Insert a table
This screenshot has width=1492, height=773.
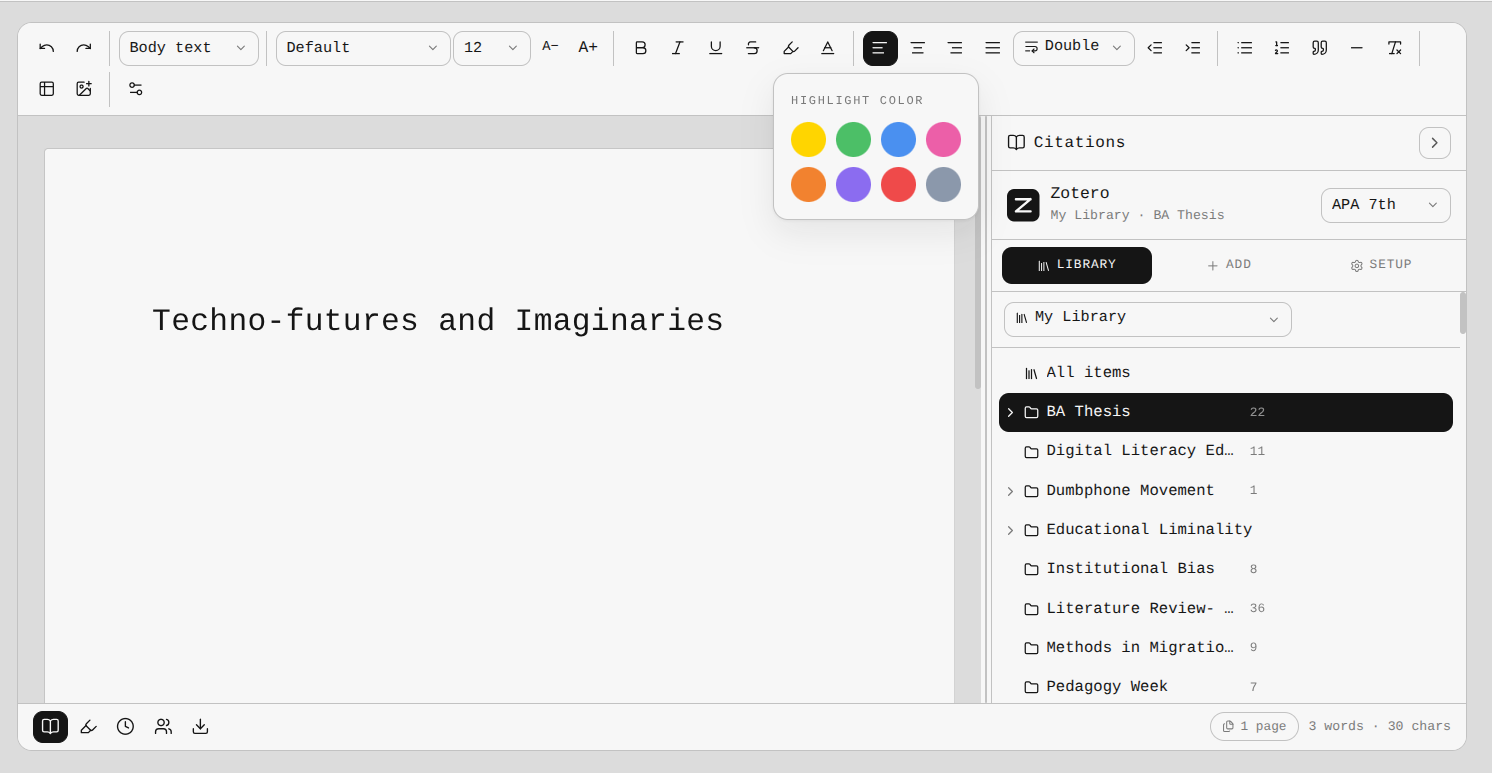click(x=47, y=89)
